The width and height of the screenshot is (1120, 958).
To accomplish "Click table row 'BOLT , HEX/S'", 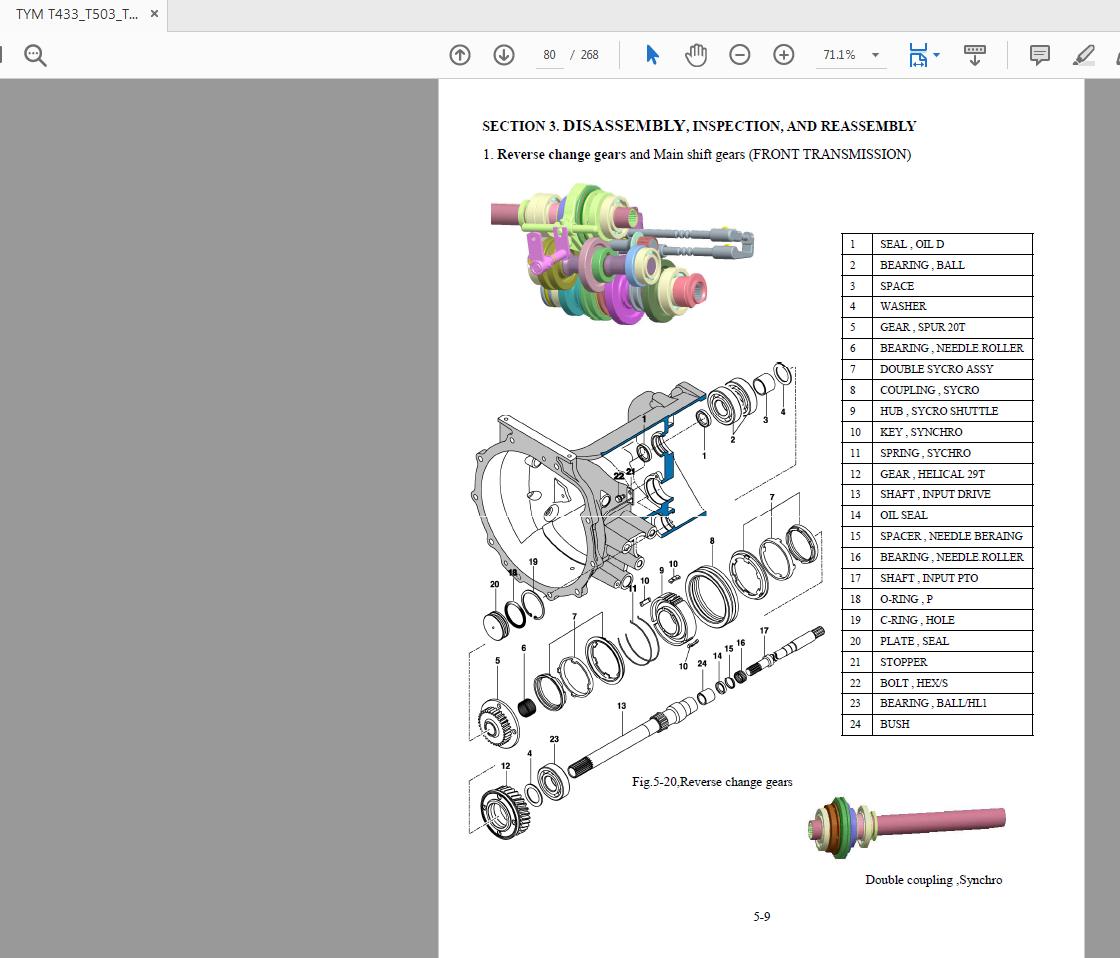I will point(937,683).
